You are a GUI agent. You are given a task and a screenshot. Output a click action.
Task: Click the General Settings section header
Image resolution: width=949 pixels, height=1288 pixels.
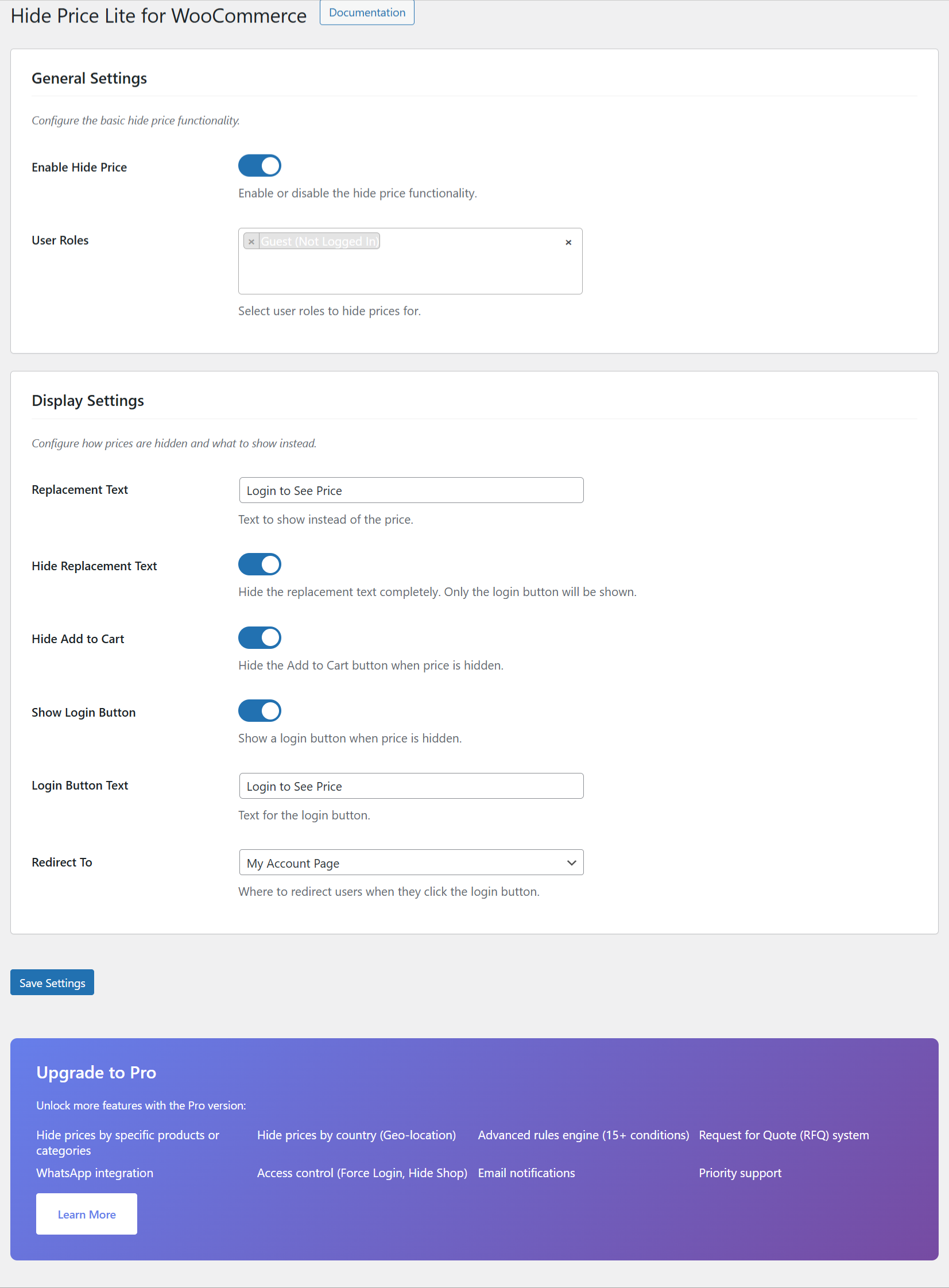coord(89,78)
